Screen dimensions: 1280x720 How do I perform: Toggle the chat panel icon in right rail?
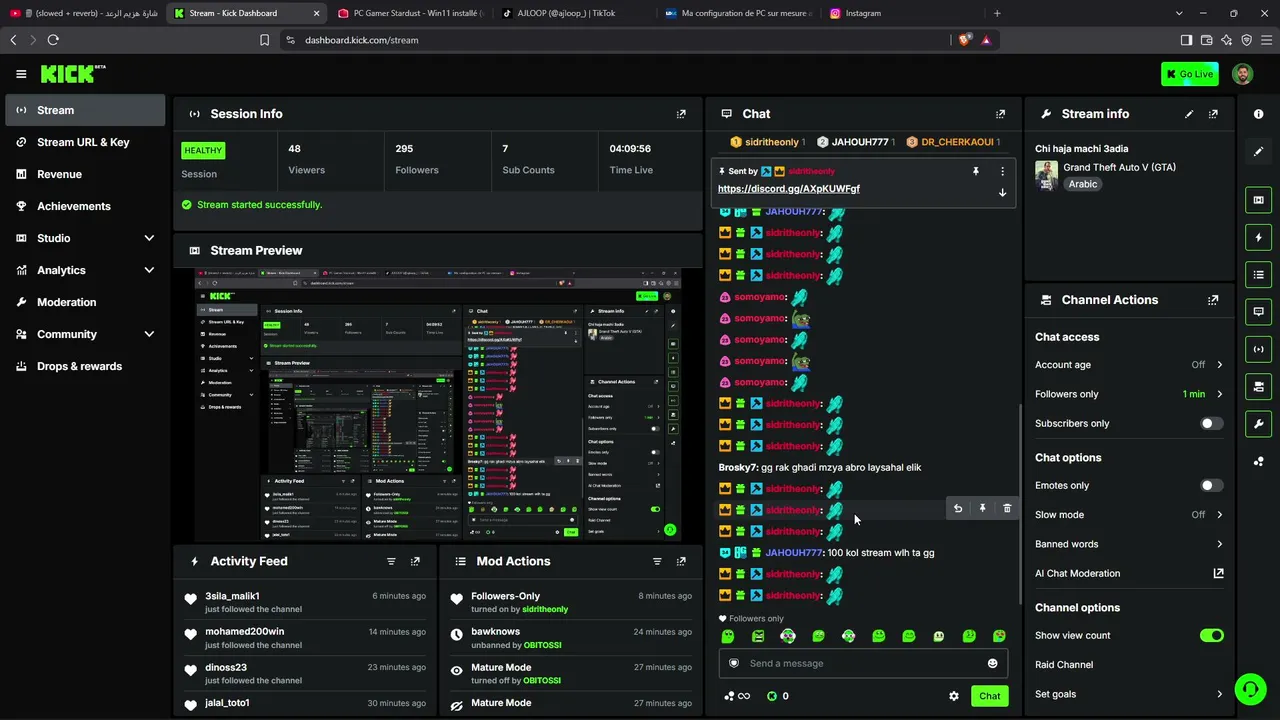pos(1258,312)
